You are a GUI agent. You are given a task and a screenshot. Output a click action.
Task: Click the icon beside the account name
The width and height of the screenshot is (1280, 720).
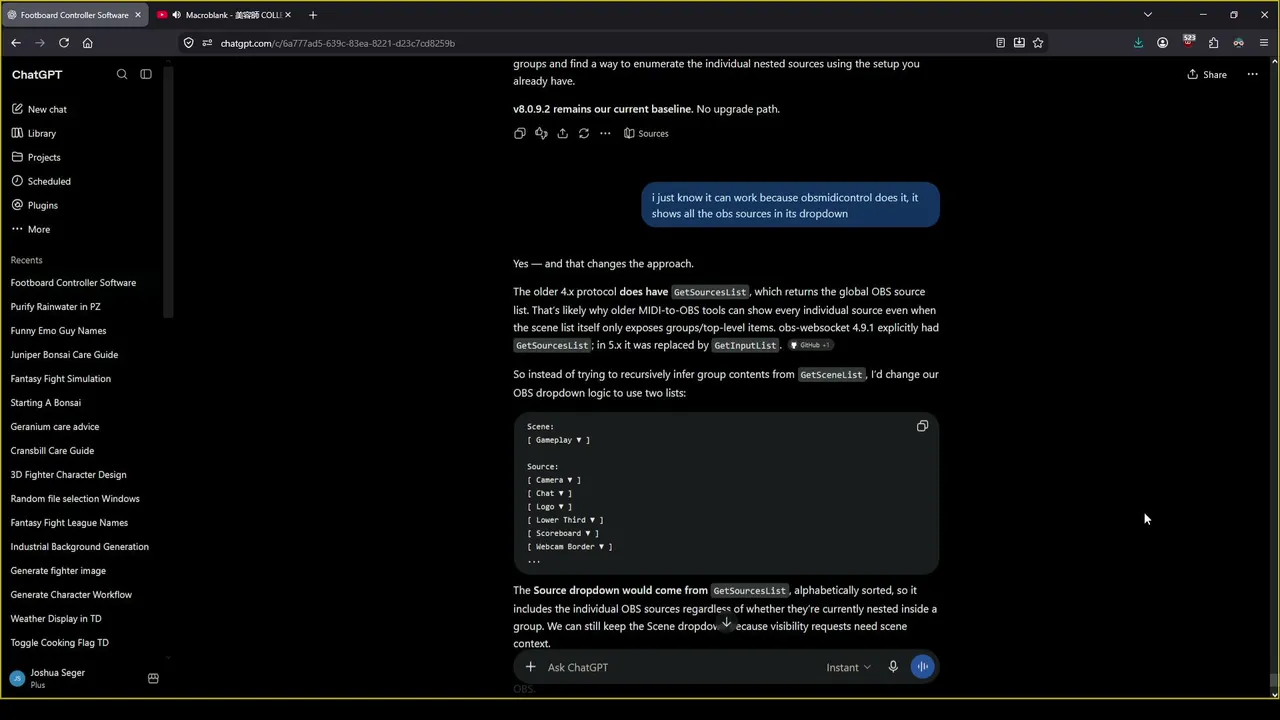[x=153, y=678]
